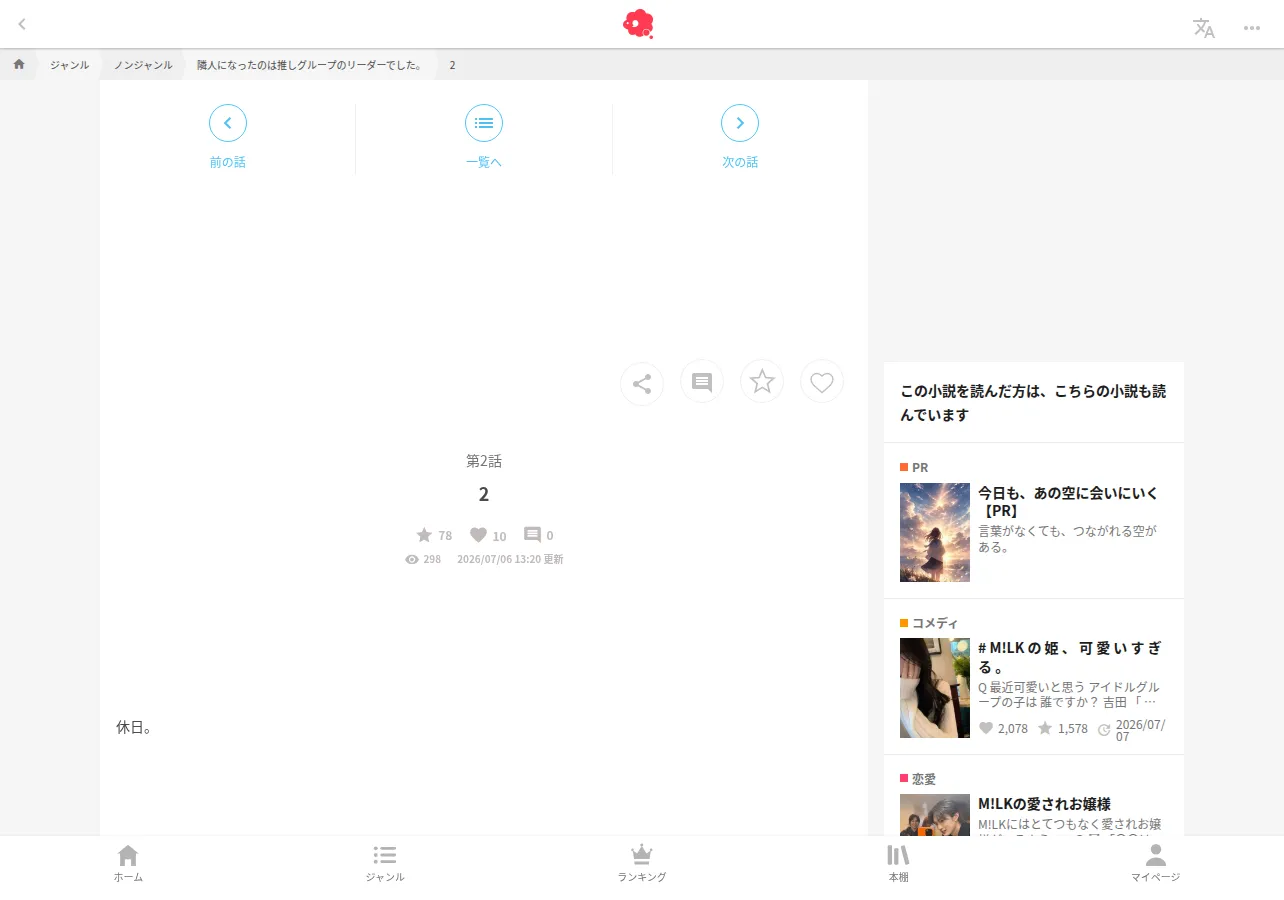Open the ランキング tab in bottom bar
The height and width of the screenshot is (900, 1284).
pos(642,864)
